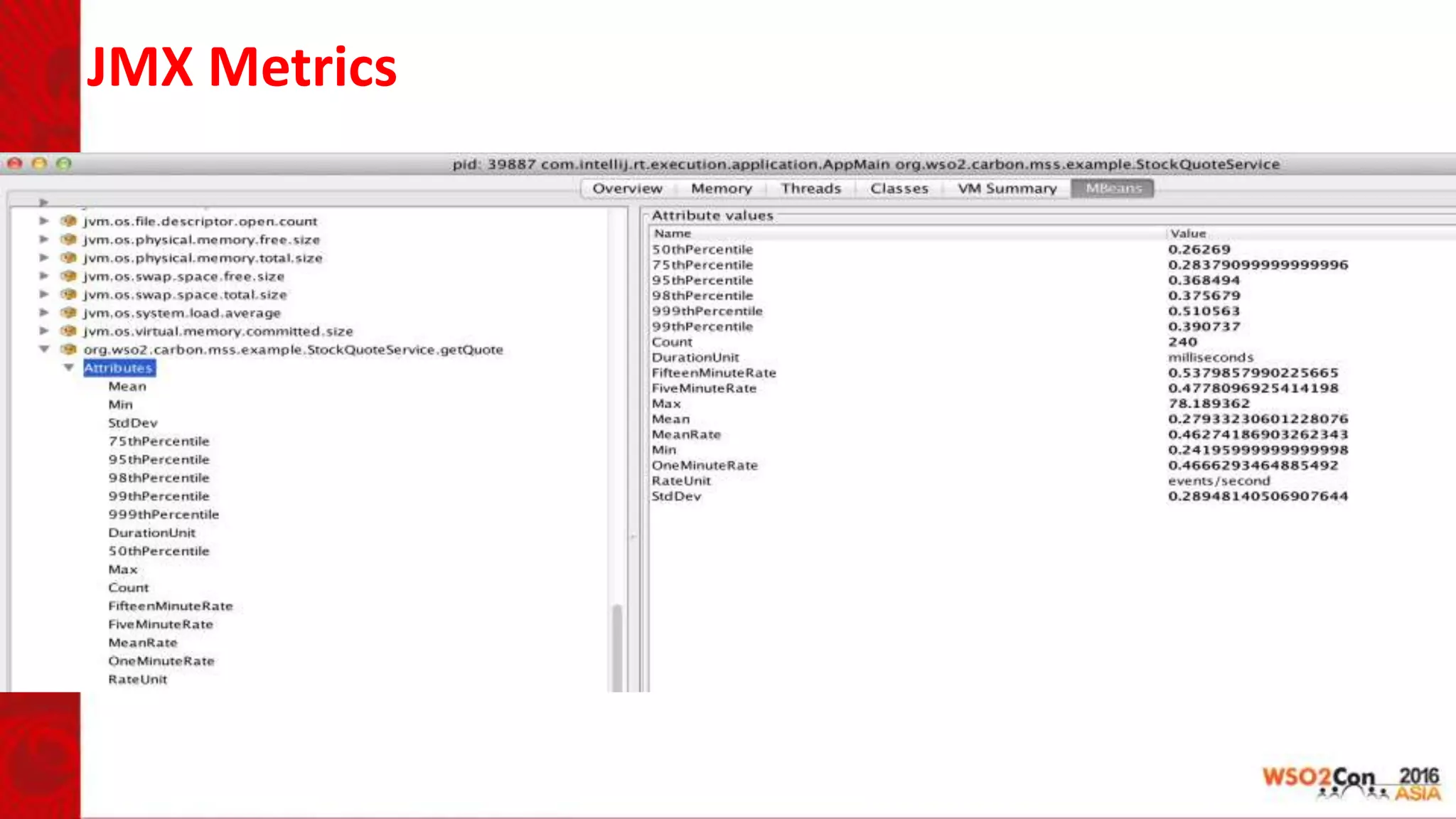Select the Count attribute in tree

(129, 588)
